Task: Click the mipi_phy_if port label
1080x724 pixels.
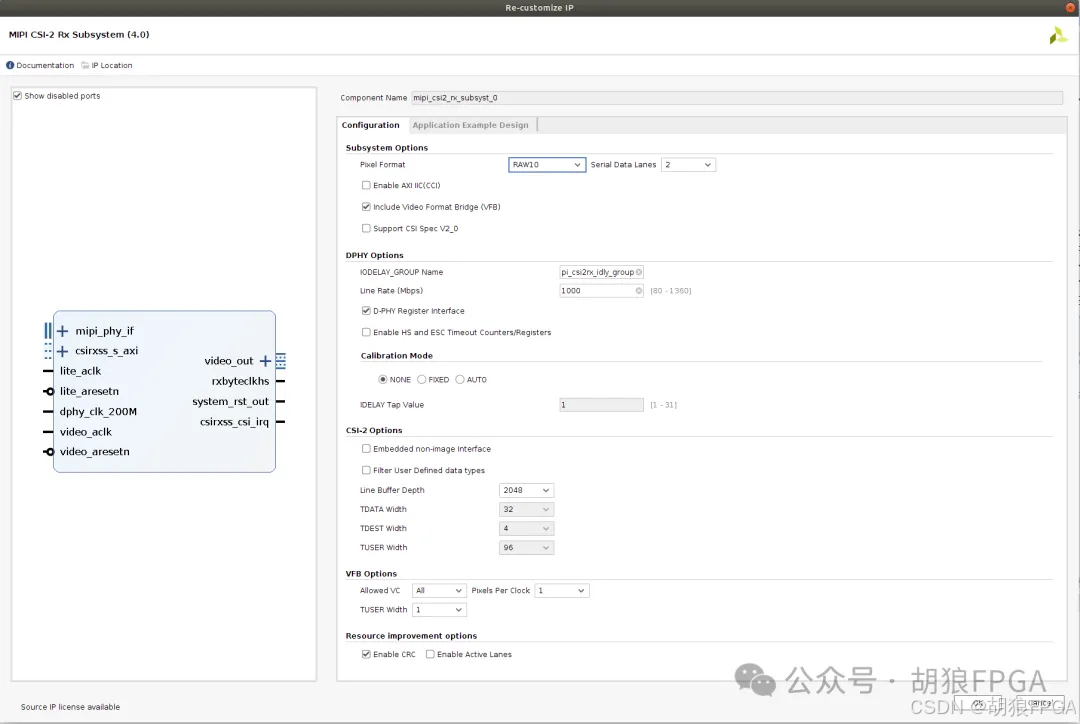Action: point(105,331)
